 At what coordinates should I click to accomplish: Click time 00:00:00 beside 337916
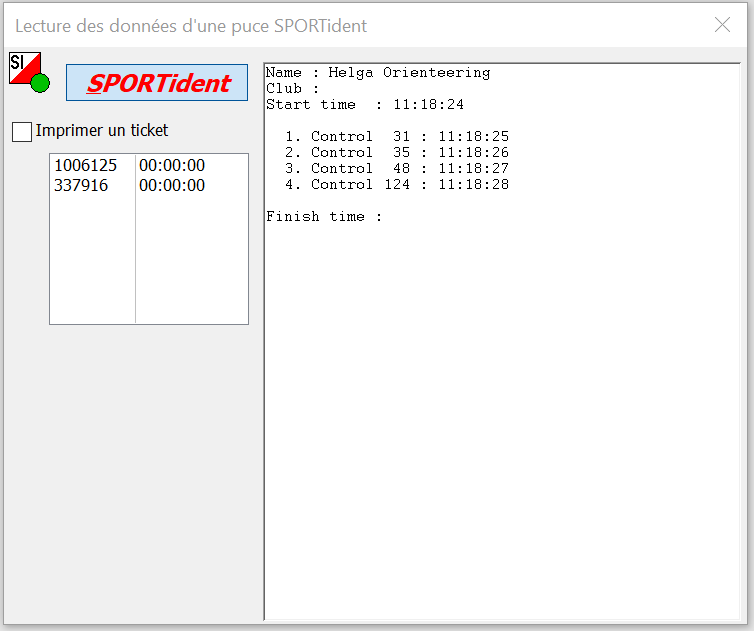tap(172, 185)
